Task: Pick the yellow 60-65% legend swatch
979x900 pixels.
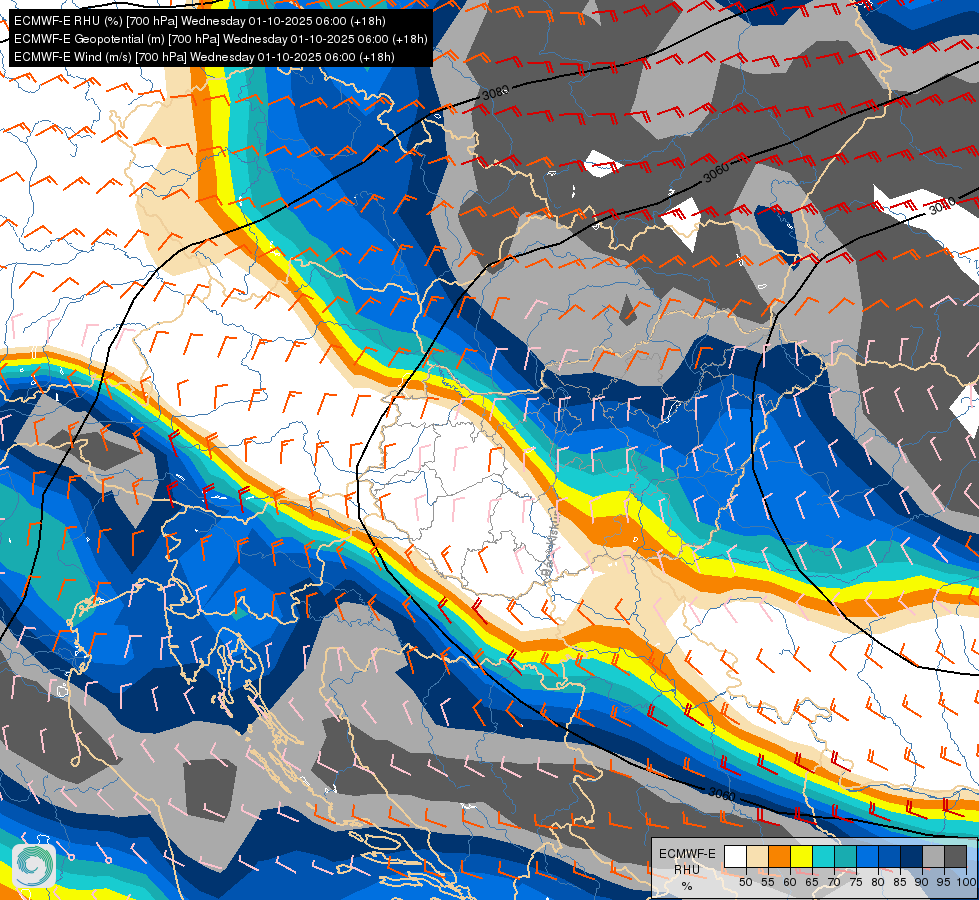Action: (802, 856)
